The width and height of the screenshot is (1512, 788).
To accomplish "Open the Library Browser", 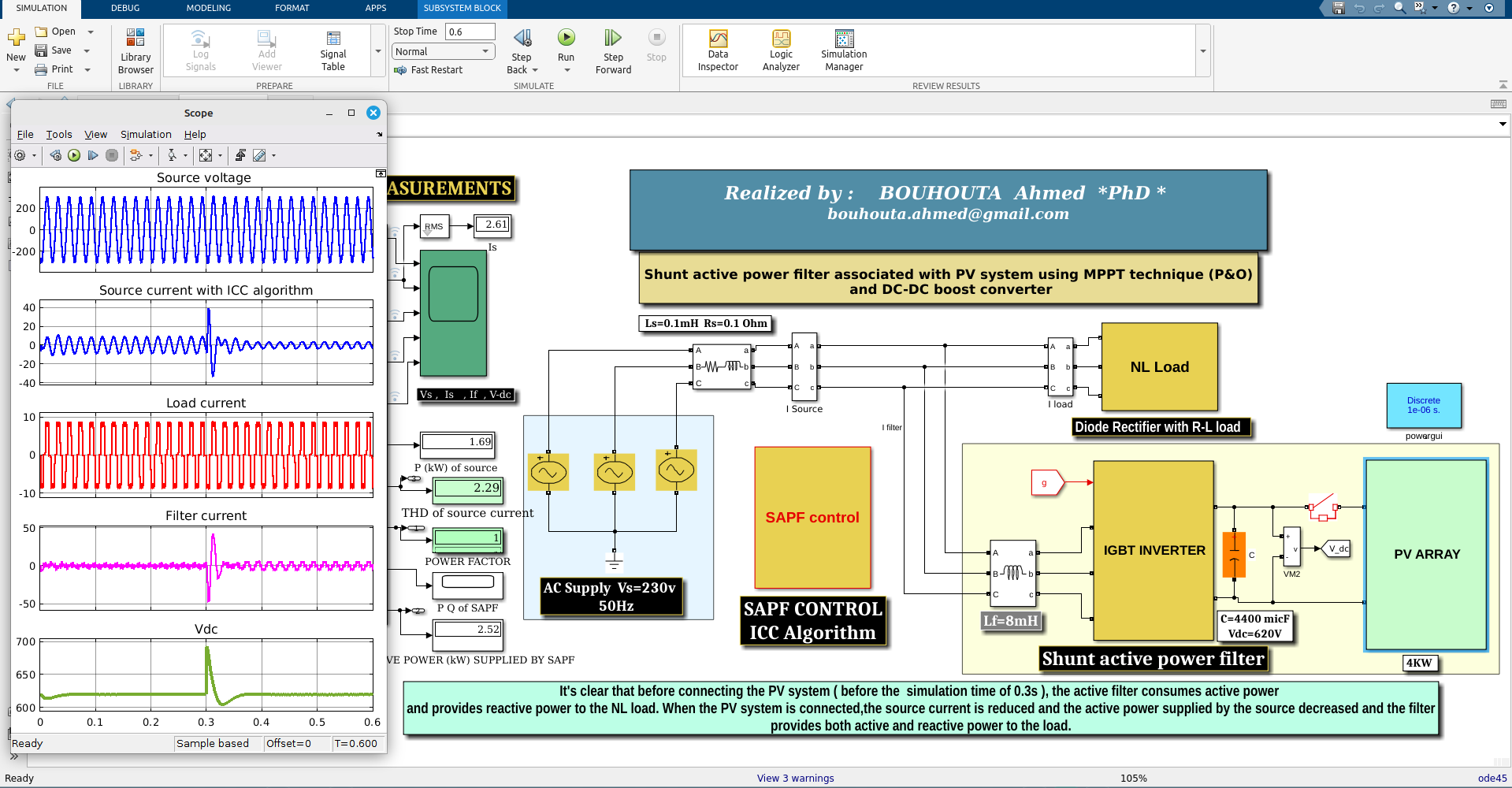I will click(x=136, y=52).
